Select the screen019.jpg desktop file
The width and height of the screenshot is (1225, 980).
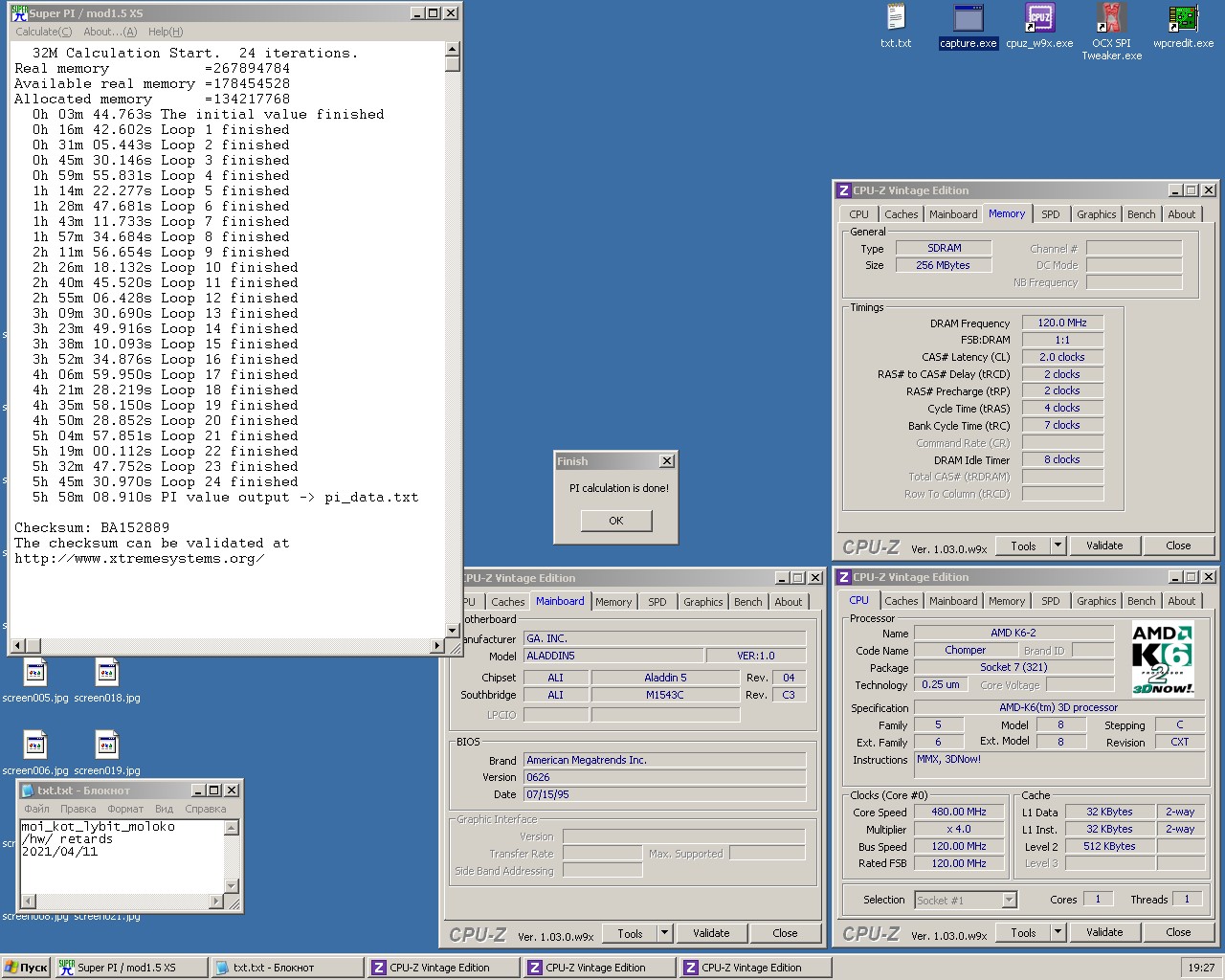[x=107, y=753]
